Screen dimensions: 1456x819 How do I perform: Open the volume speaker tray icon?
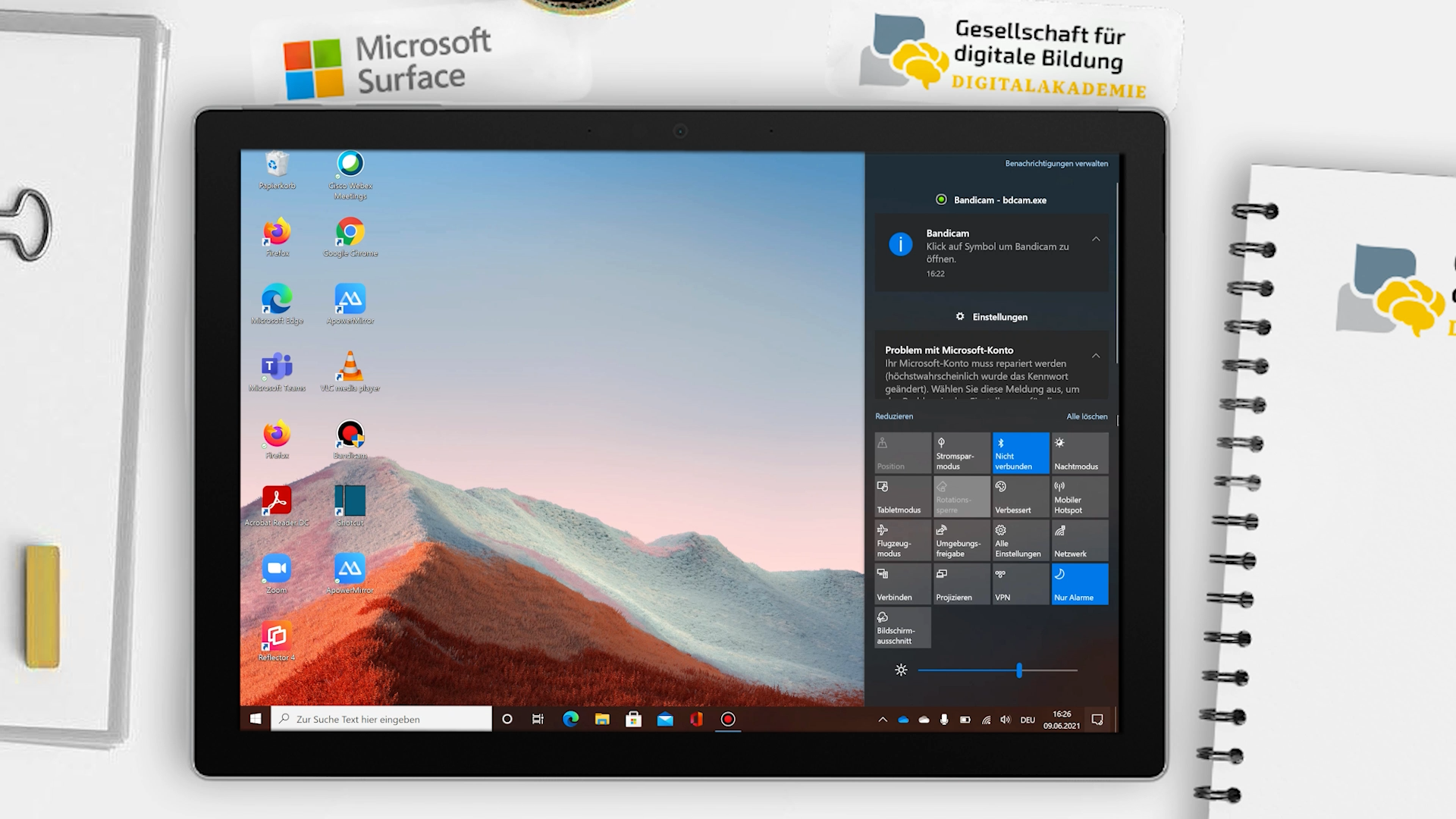[1006, 720]
